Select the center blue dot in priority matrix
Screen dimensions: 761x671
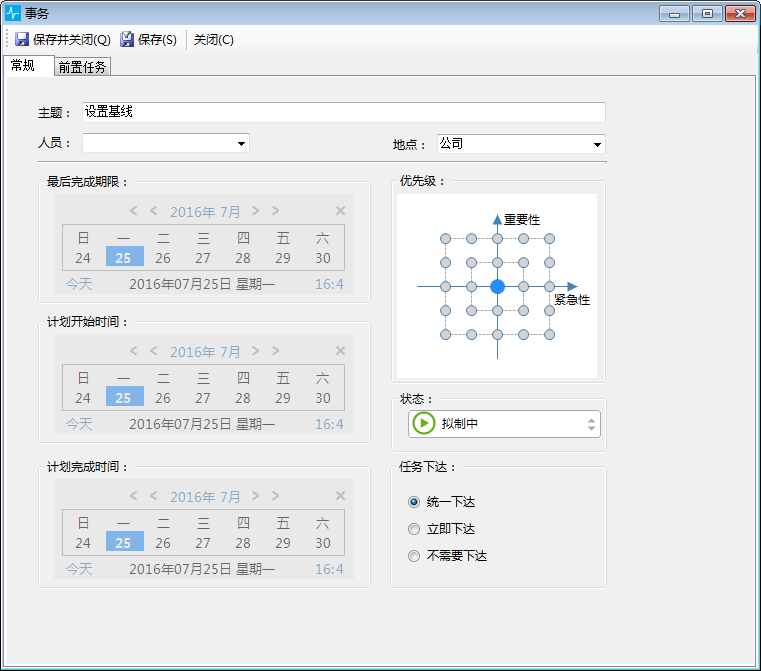tap(497, 286)
